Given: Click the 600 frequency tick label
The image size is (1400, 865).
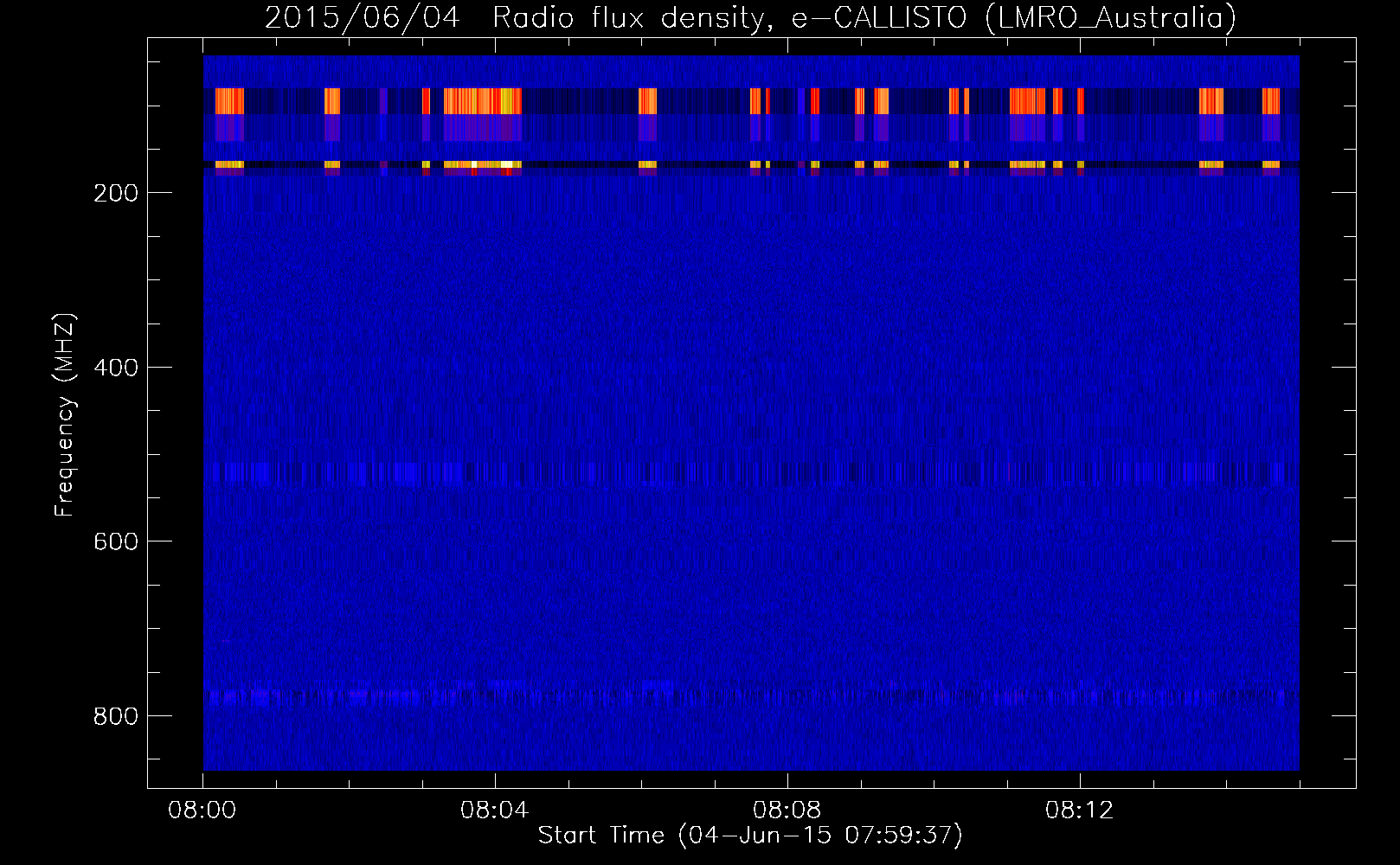Looking at the screenshot, I should click(116, 541).
